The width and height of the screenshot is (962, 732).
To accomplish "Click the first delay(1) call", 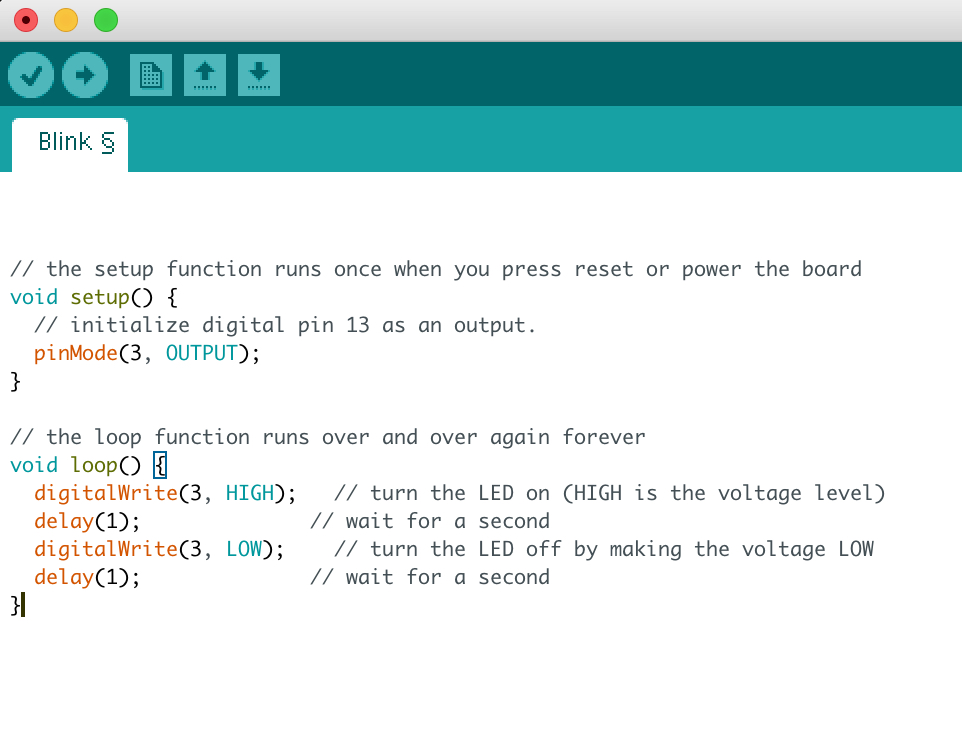I will tap(87, 521).
